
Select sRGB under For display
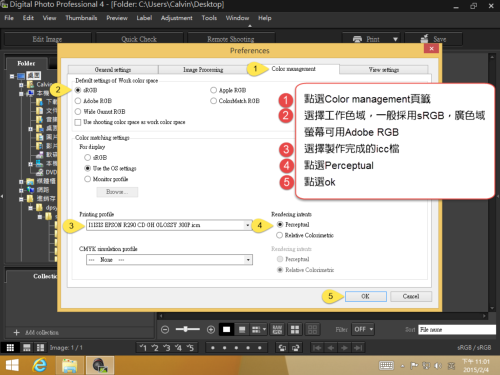pyautogui.click(x=88, y=157)
